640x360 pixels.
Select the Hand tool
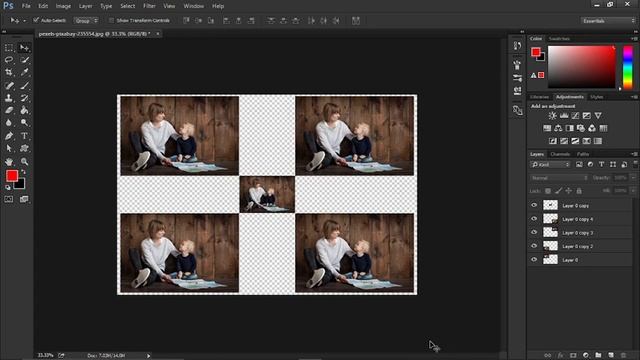(9, 162)
